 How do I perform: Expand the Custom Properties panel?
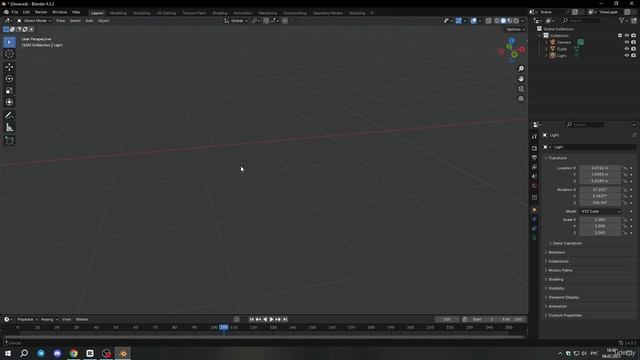tap(564, 316)
